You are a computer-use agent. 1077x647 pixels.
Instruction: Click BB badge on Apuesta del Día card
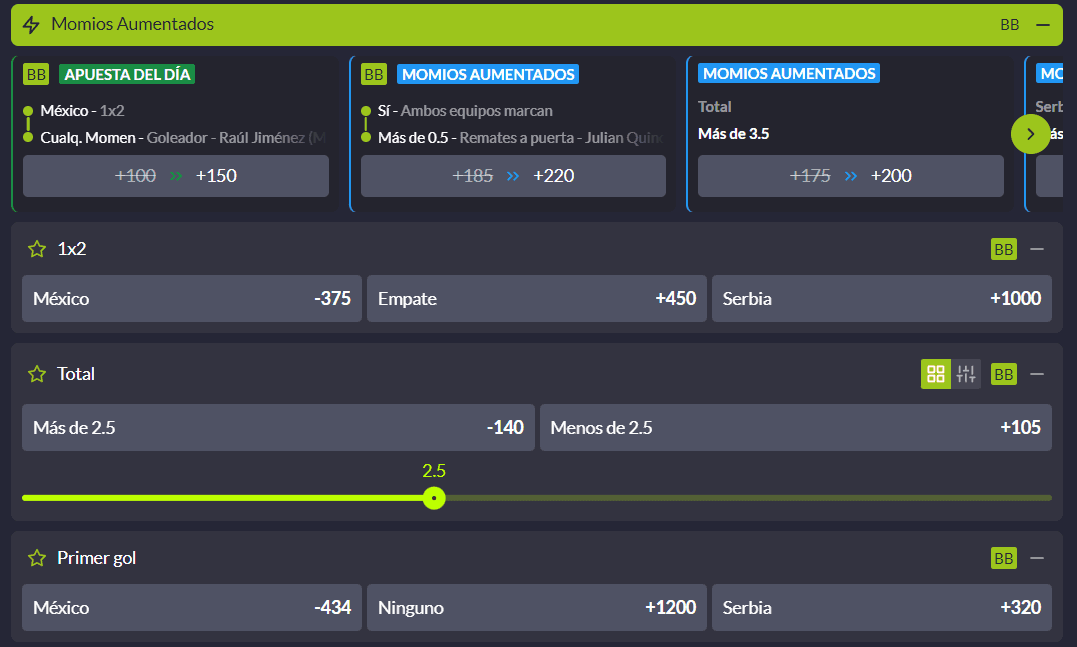pyautogui.click(x=36, y=74)
